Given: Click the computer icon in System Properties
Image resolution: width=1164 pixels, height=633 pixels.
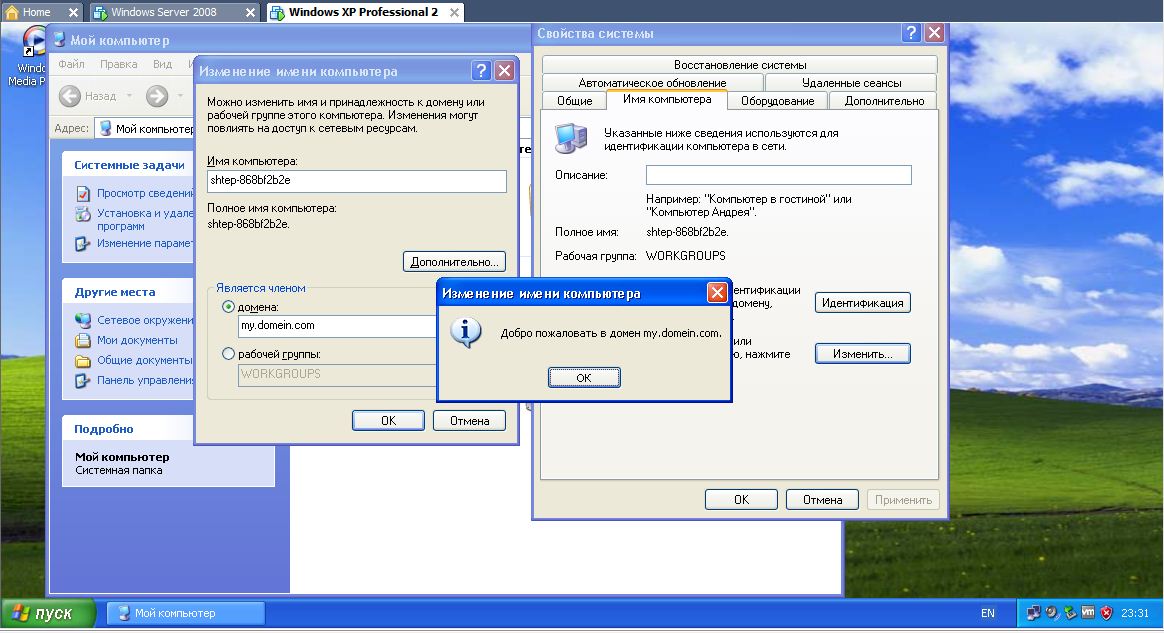Looking at the screenshot, I should click(572, 139).
